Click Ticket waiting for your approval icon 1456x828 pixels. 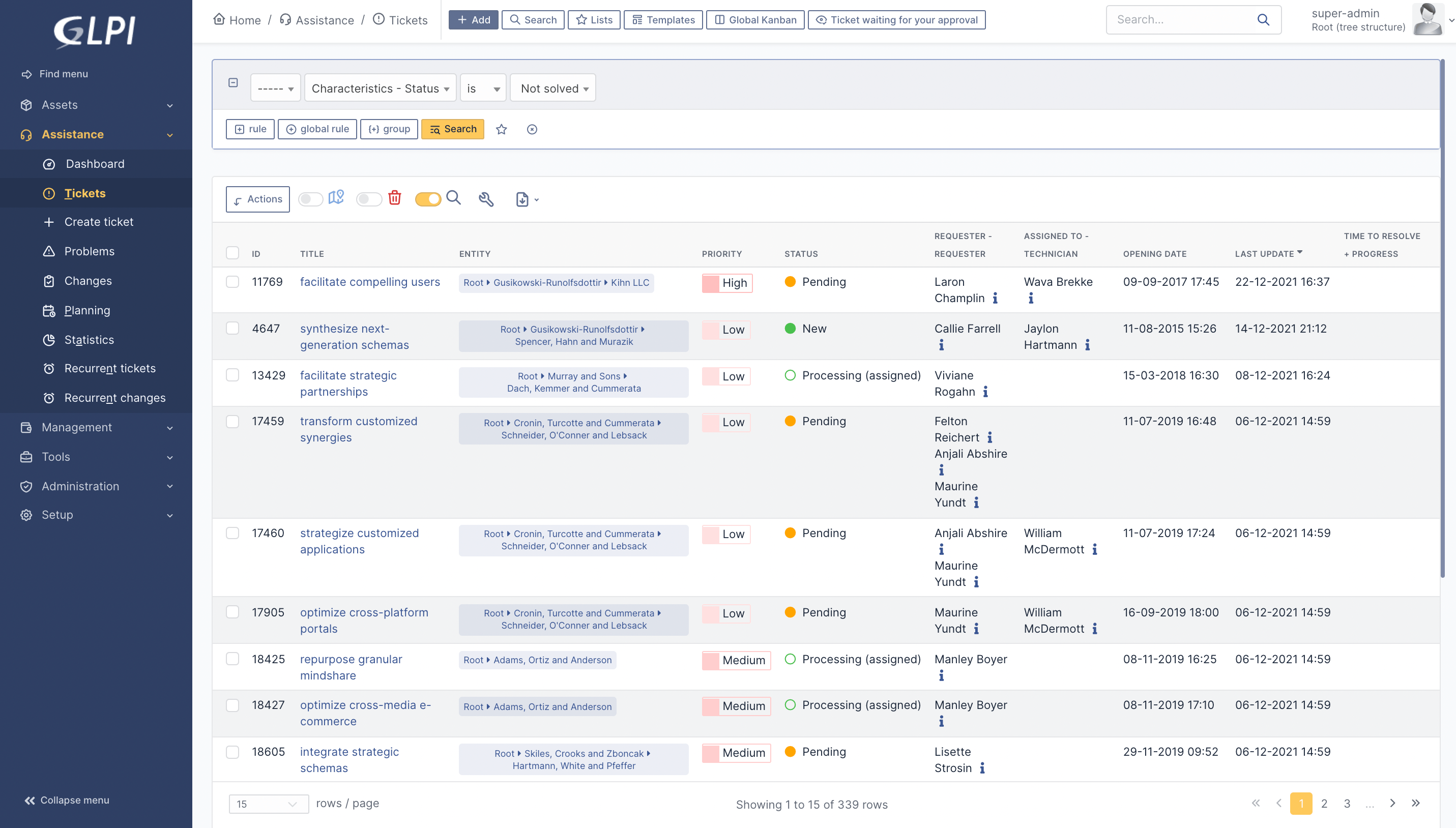tap(823, 20)
